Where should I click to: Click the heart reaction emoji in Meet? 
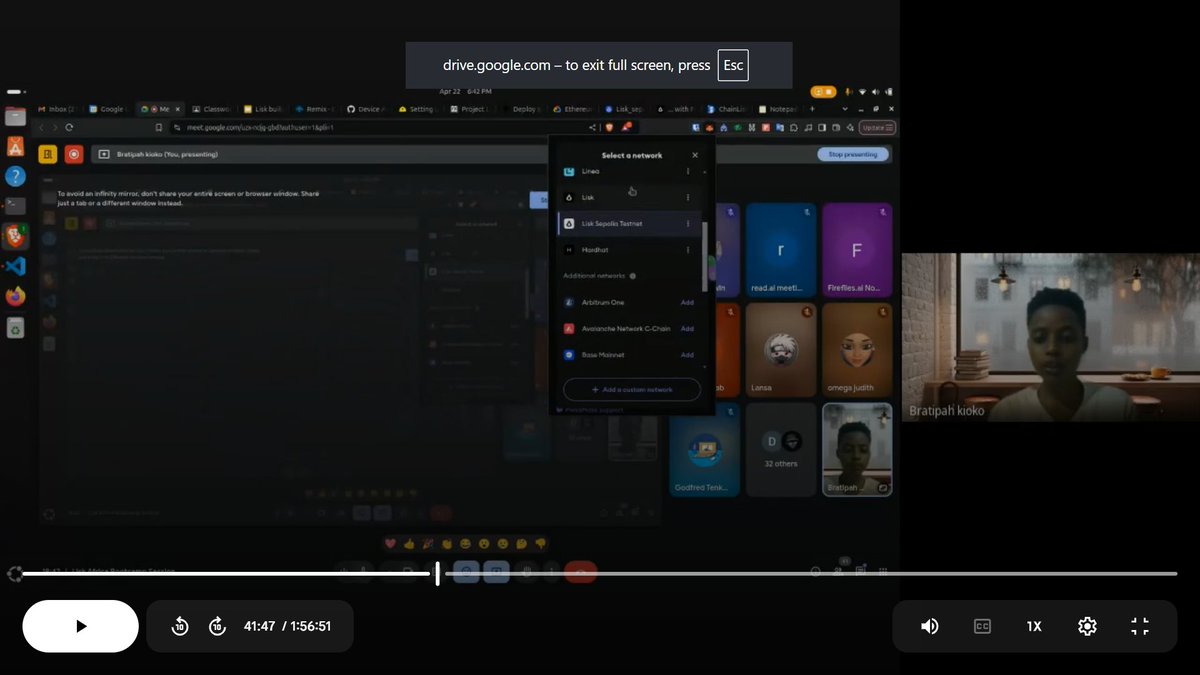coord(391,544)
